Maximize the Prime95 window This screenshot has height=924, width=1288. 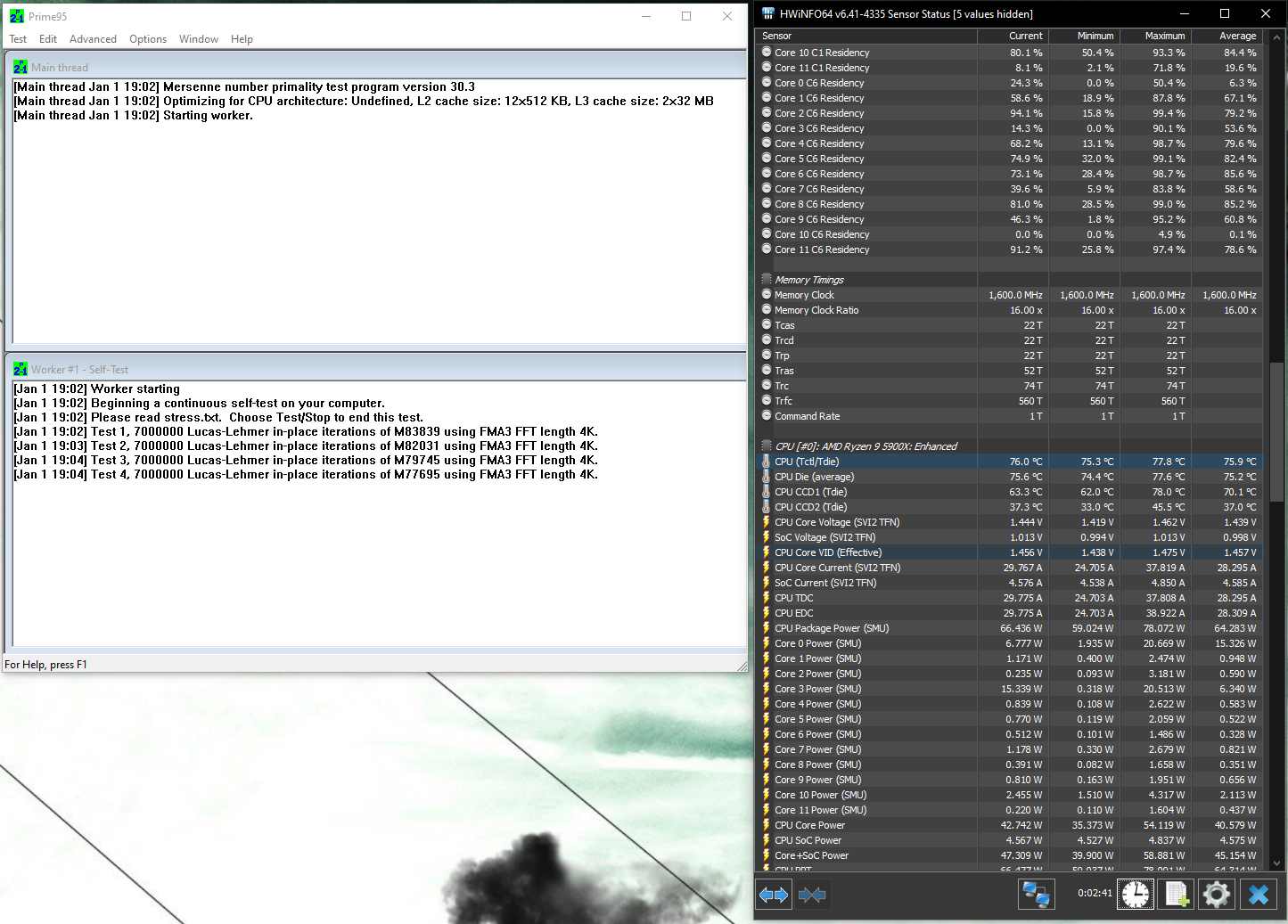click(x=686, y=16)
